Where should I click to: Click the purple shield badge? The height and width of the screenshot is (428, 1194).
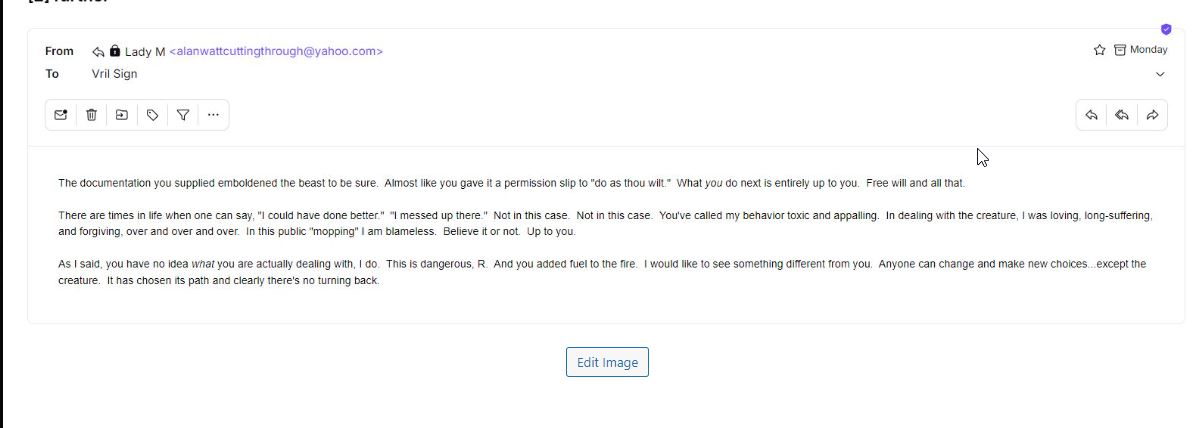click(1166, 29)
